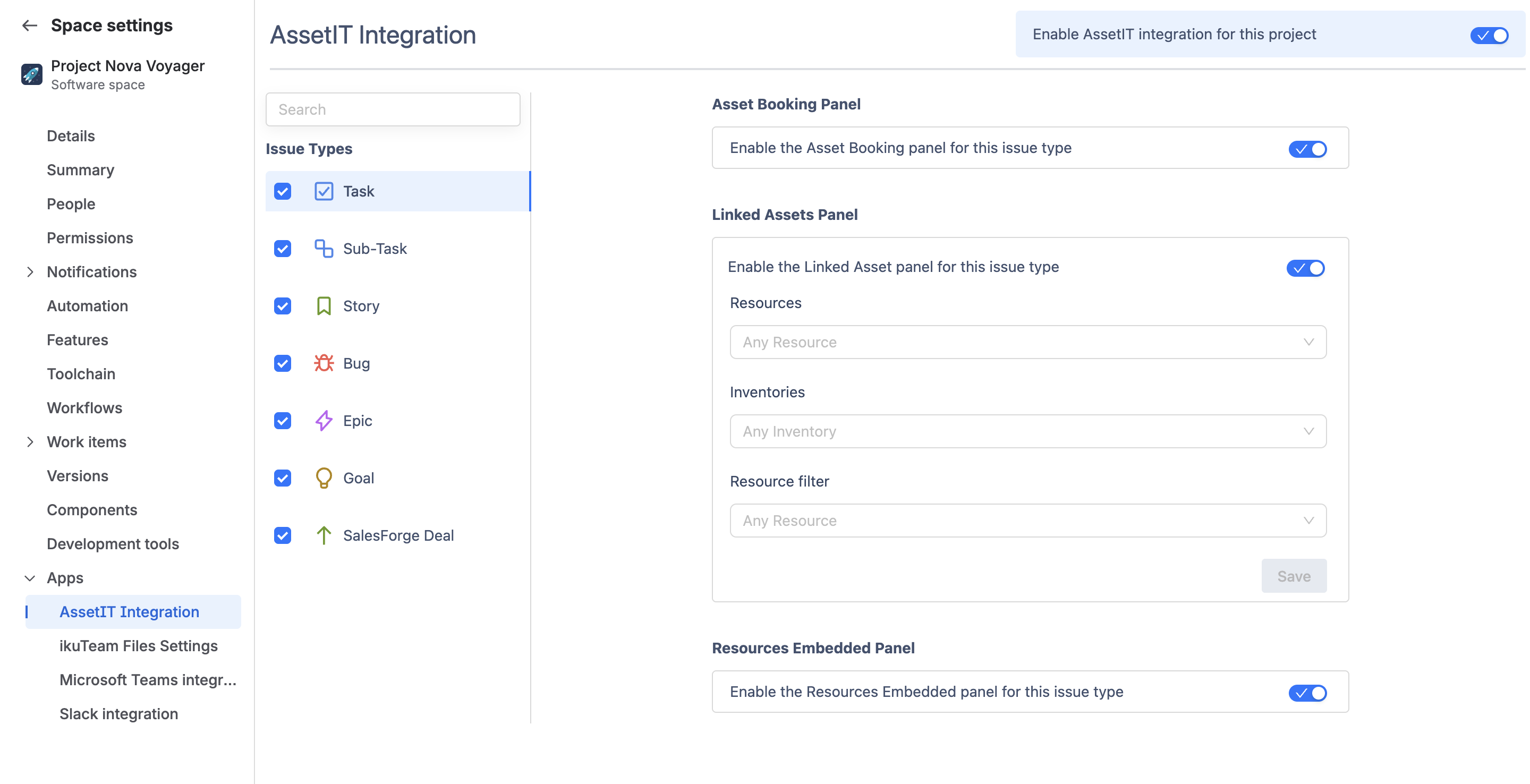Select the Sub-Task issue type icon
Image resolution: width=1530 pixels, height=784 pixels.
323,248
